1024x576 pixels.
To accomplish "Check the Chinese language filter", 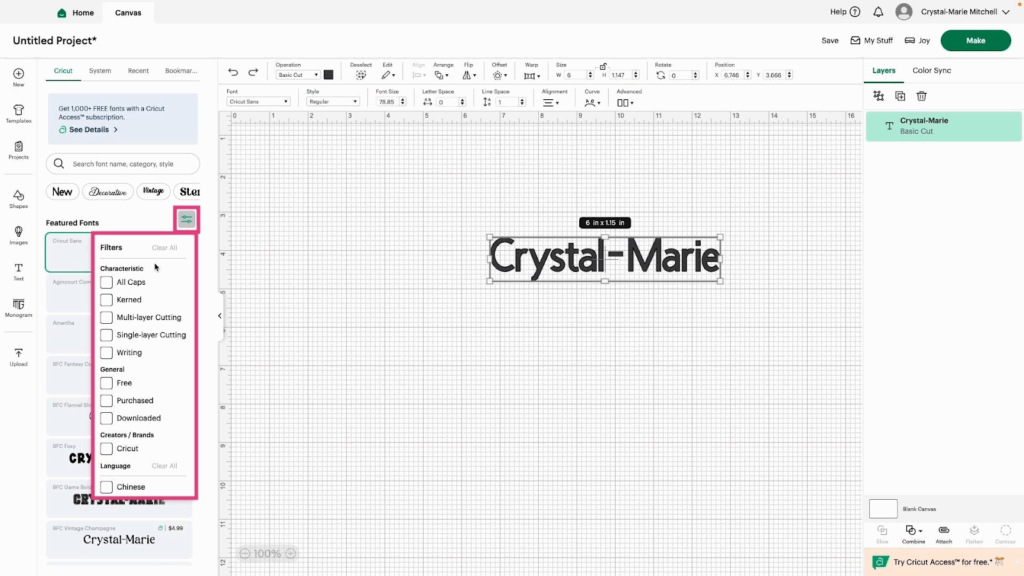I will [x=106, y=487].
